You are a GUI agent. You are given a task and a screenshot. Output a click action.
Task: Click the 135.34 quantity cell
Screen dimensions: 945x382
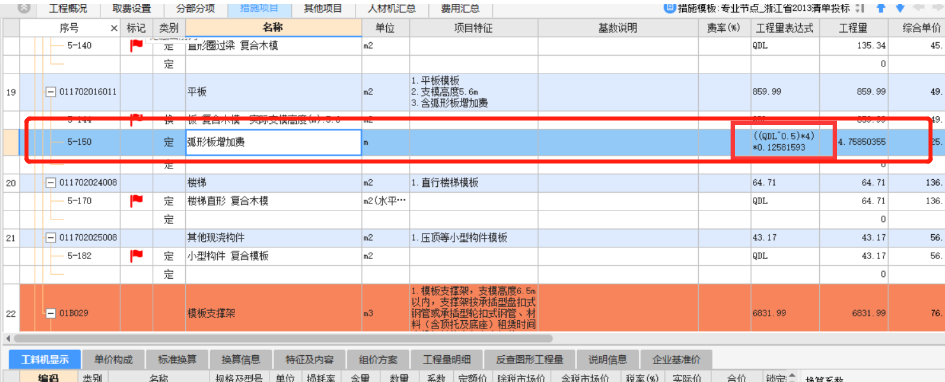853,46
